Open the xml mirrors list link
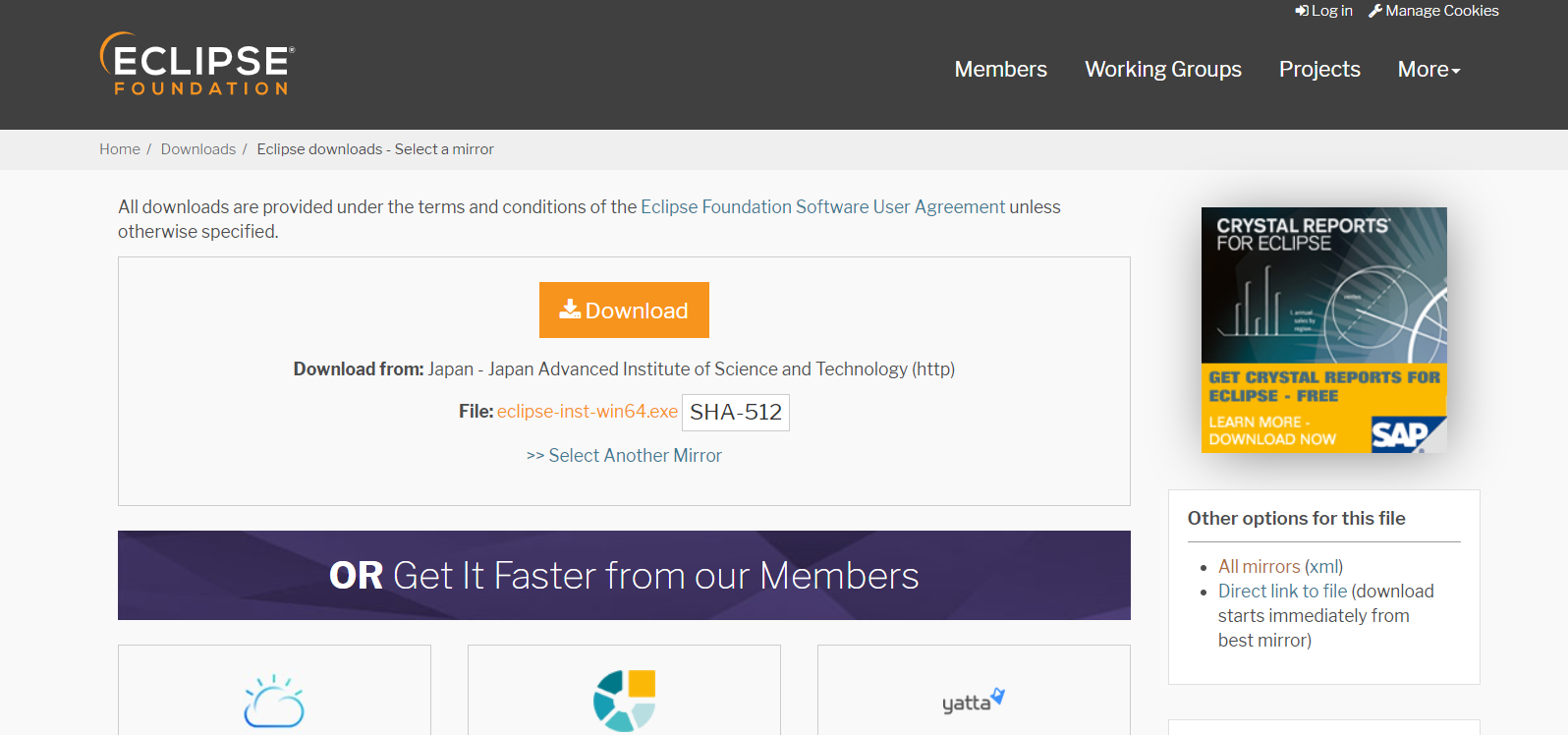Image resolution: width=1568 pixels, height=735 pixels. pyautogui.click(x=1323, y=567)
